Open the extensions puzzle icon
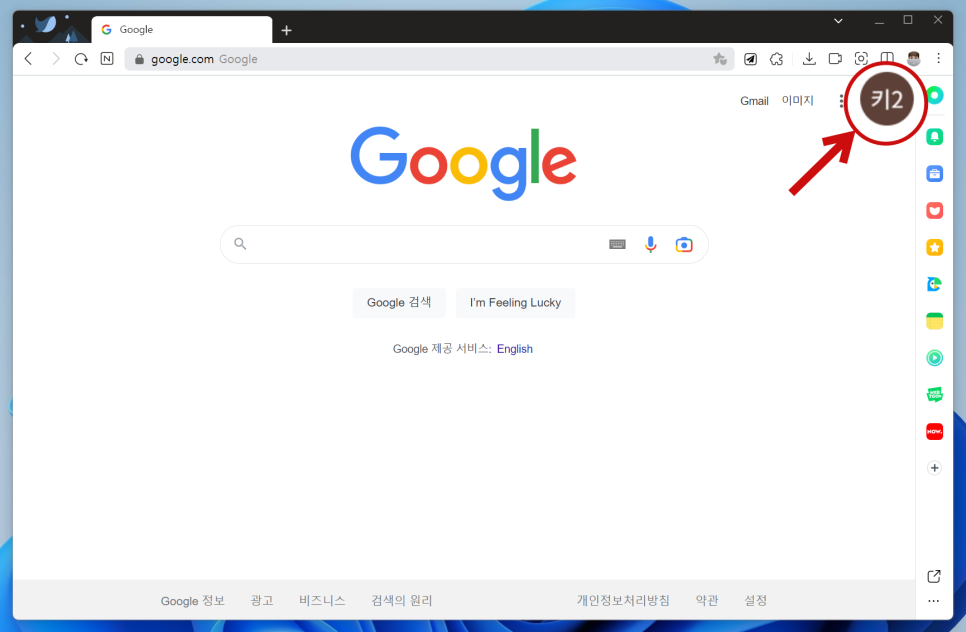Image resolution: width=966 pixels, height=632 pixels. pos(776,59)
